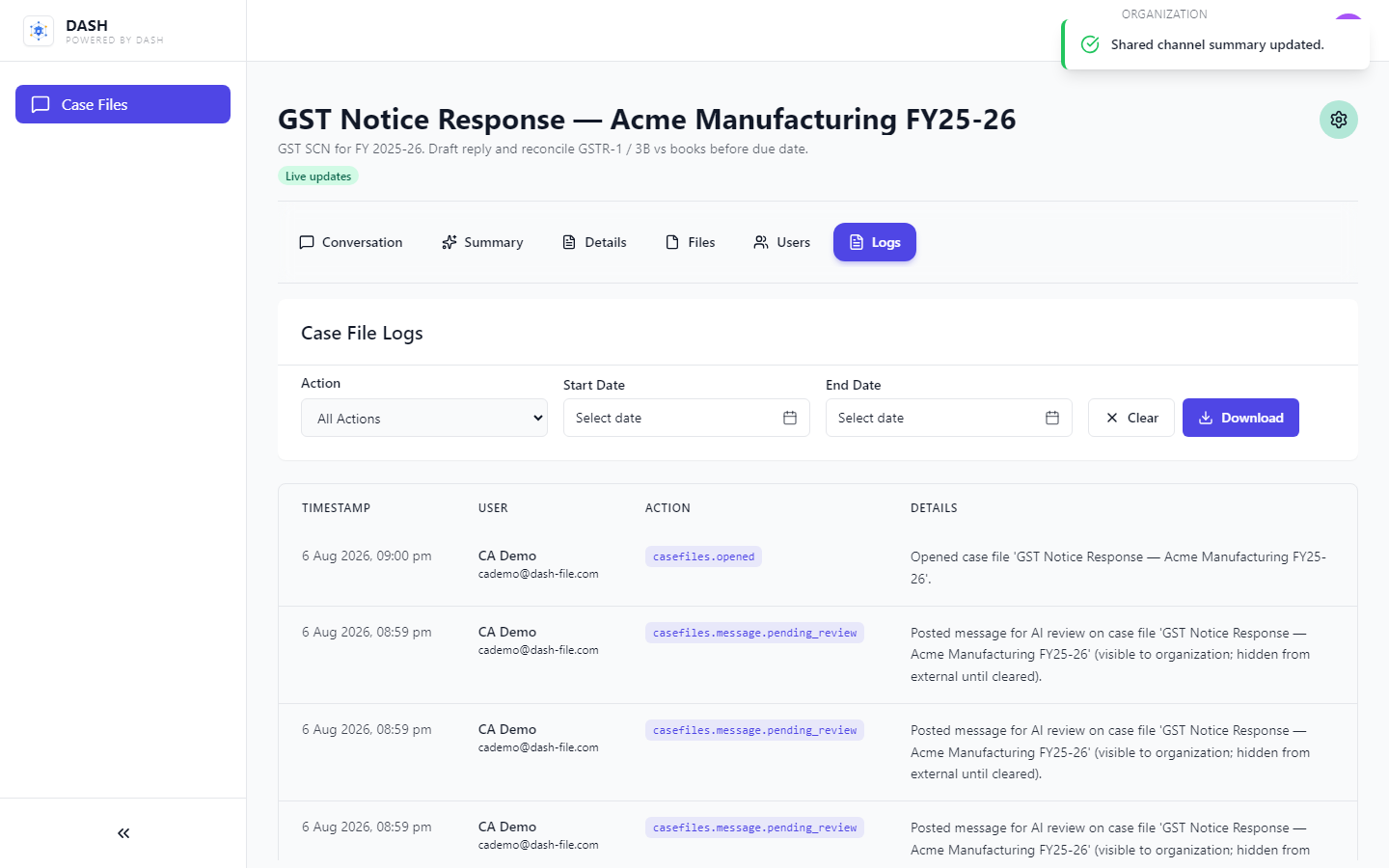Click the TIMESTAMP column header

(336, 508)
